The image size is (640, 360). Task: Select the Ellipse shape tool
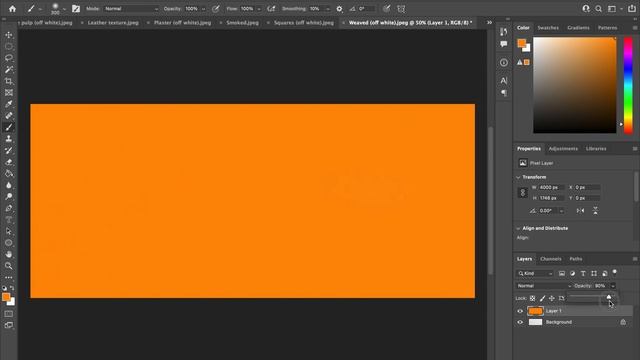click(9, 243)
